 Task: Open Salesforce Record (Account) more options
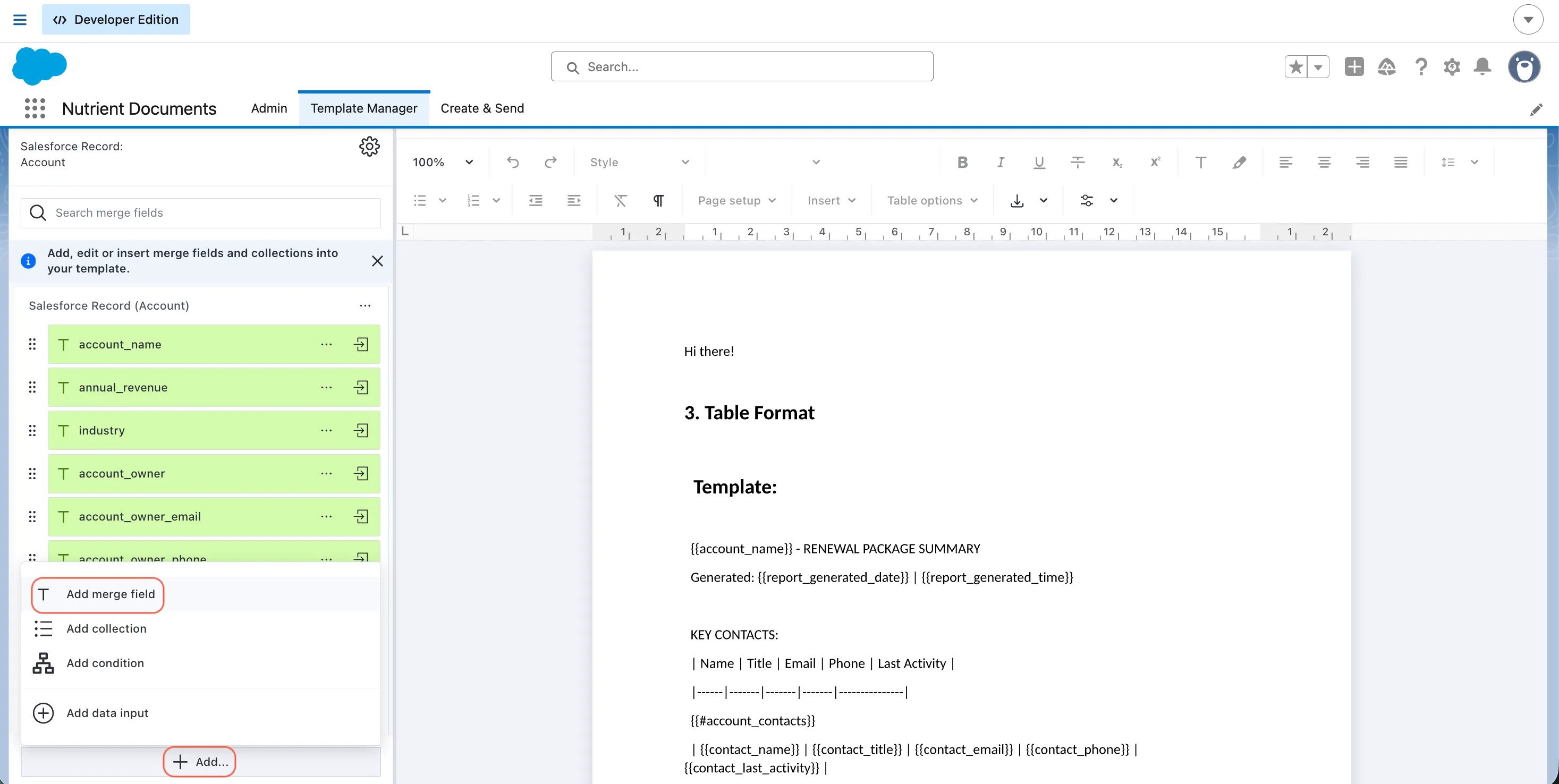[x=365, y=305]
